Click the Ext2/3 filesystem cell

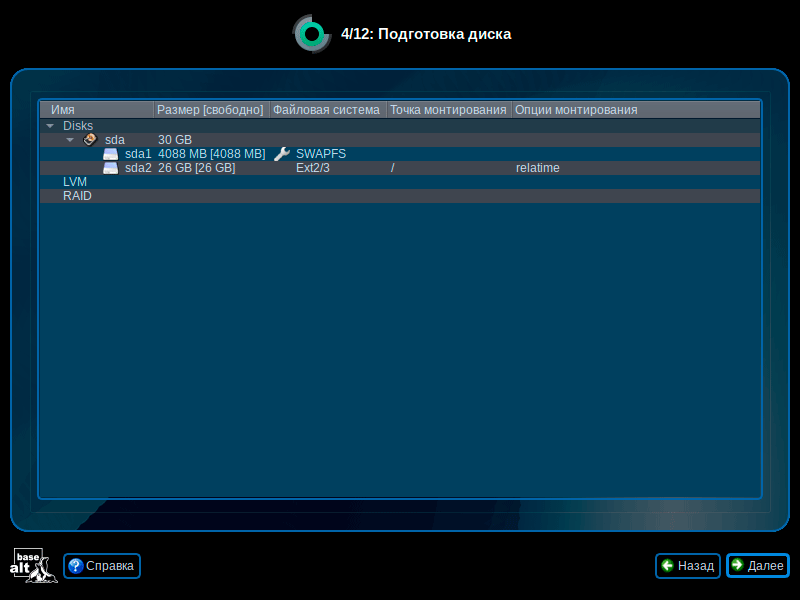click(313, 168)
